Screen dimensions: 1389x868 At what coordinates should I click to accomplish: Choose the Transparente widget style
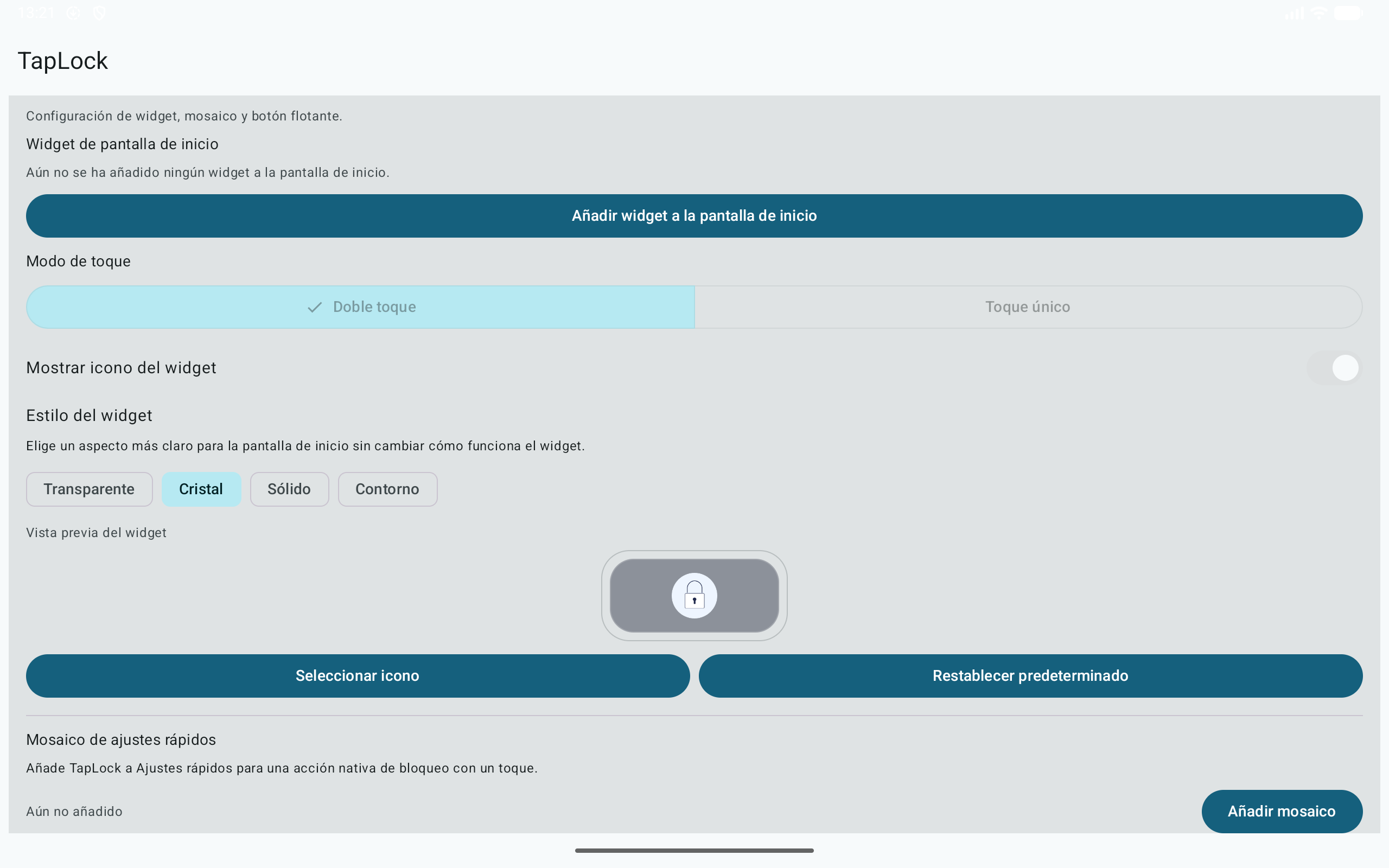[89, 489]
